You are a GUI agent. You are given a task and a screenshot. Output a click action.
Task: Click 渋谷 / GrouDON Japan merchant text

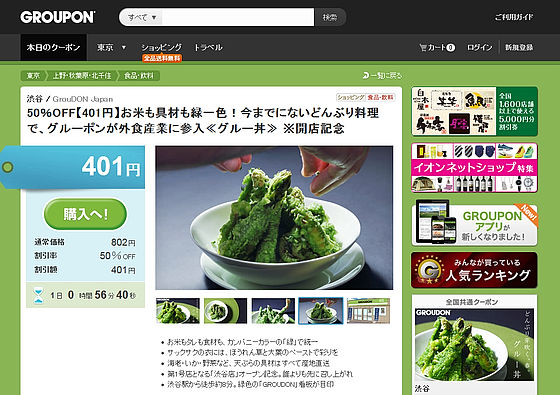[x=70, y=99]
